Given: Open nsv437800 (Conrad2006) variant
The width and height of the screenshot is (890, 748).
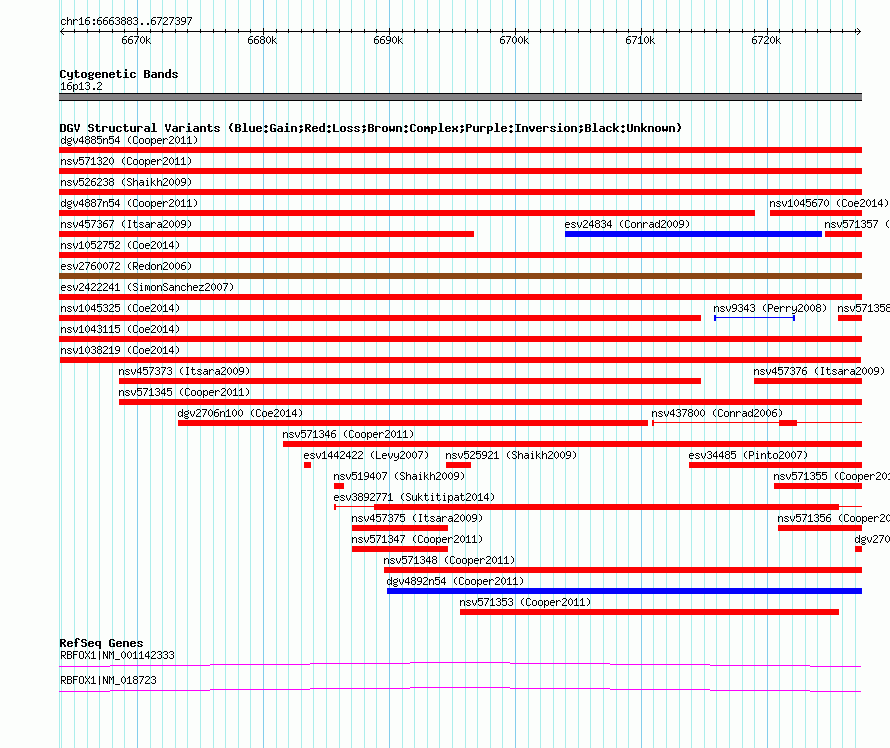Looking at the screenshot, I should coord(717,413).
